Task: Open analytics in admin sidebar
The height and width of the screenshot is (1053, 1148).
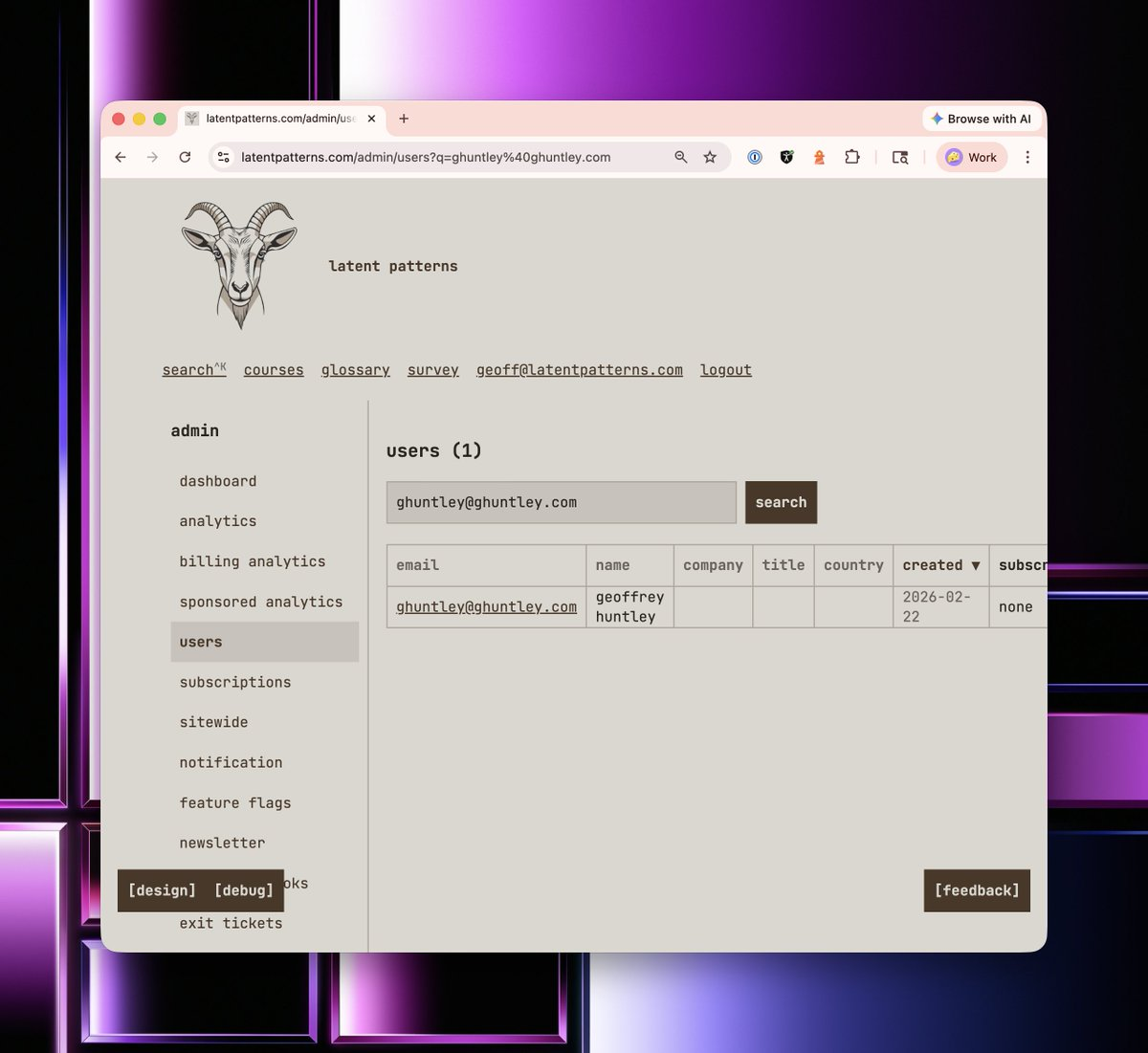Action: tap(264, 521)
